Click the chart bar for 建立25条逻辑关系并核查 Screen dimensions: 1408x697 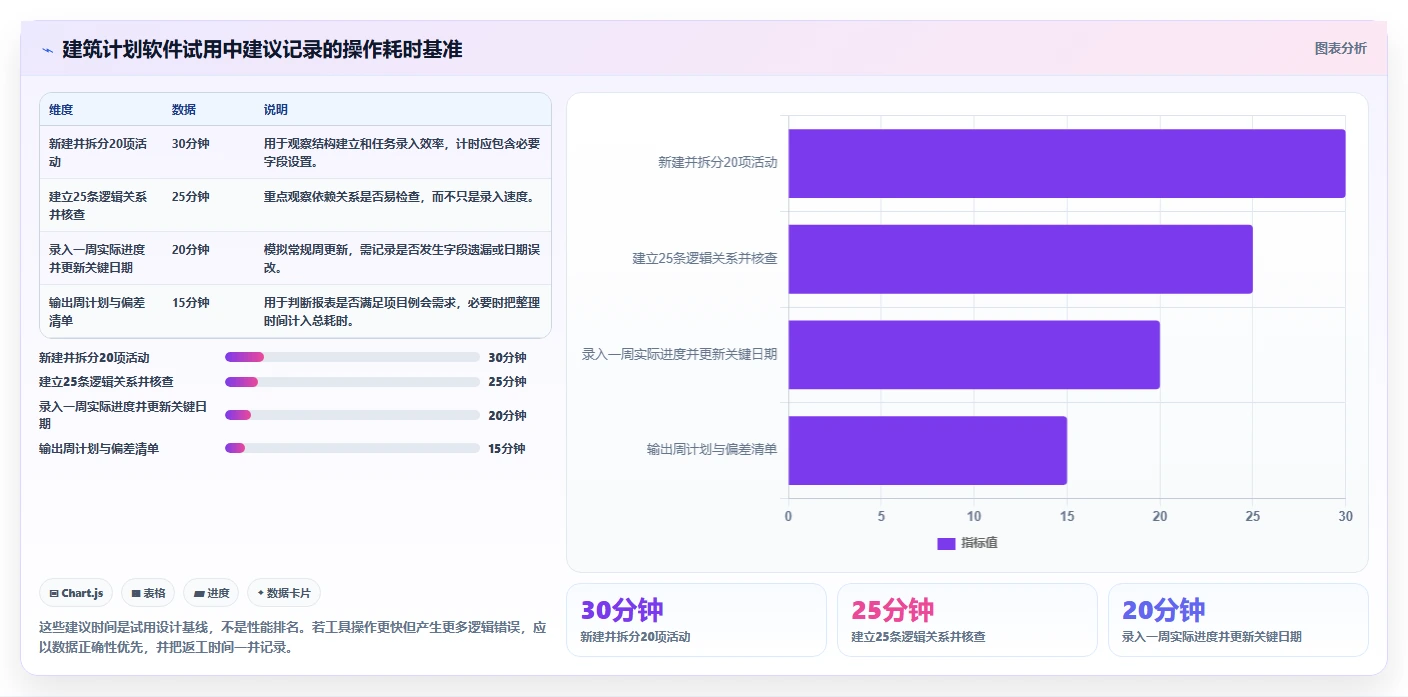[1020, 259]
